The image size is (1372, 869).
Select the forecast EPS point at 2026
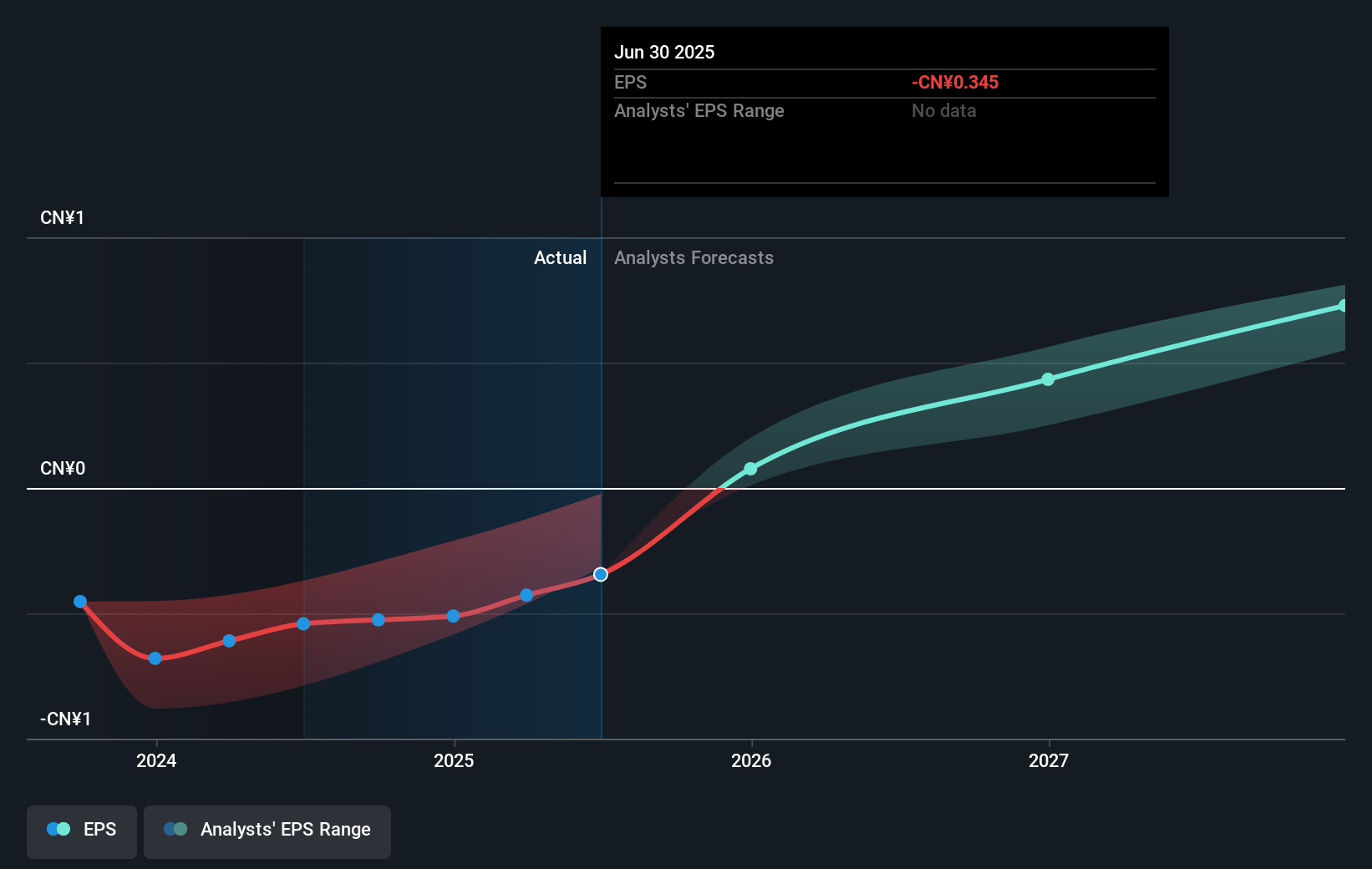750,469
